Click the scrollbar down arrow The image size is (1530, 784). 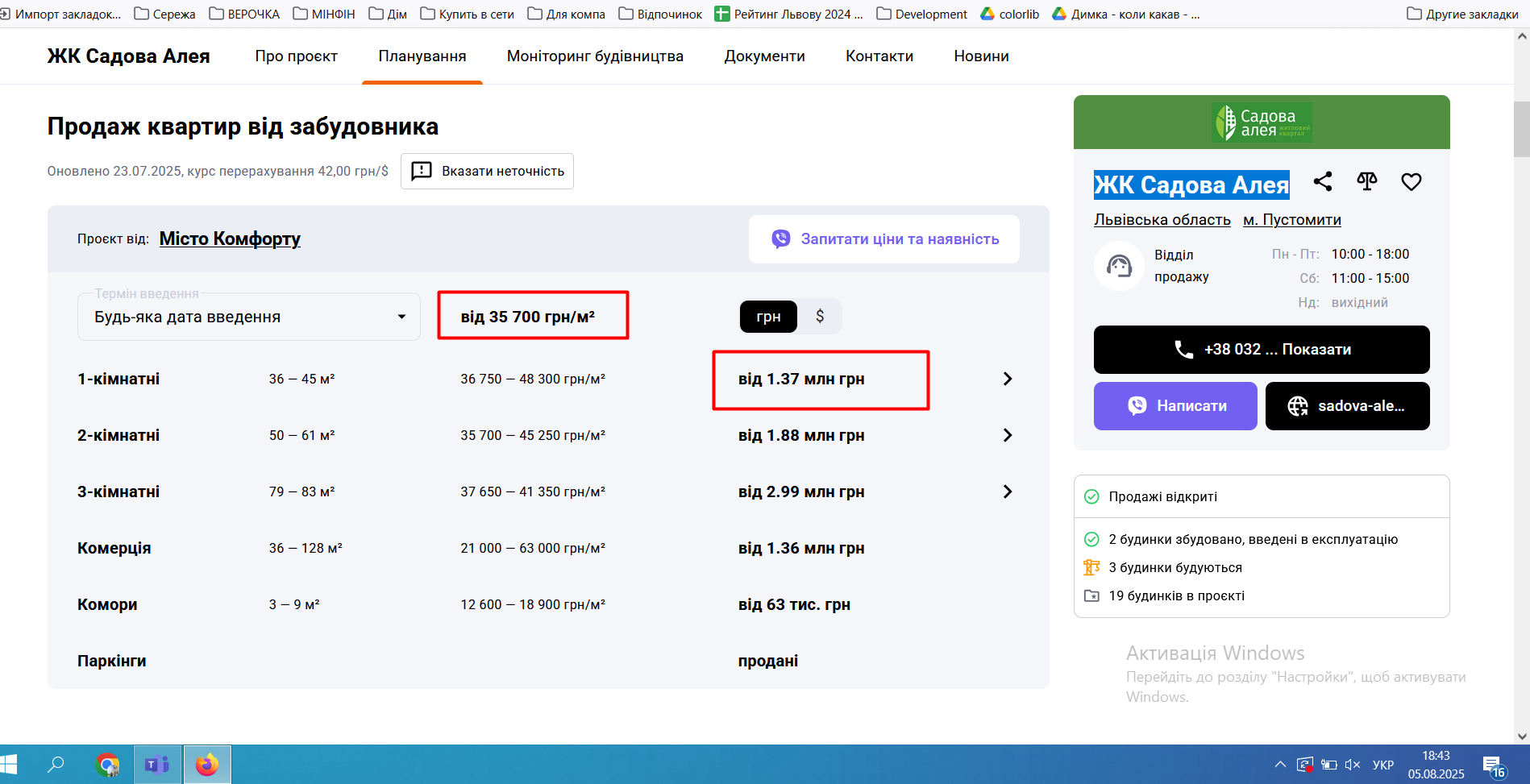1522,736
